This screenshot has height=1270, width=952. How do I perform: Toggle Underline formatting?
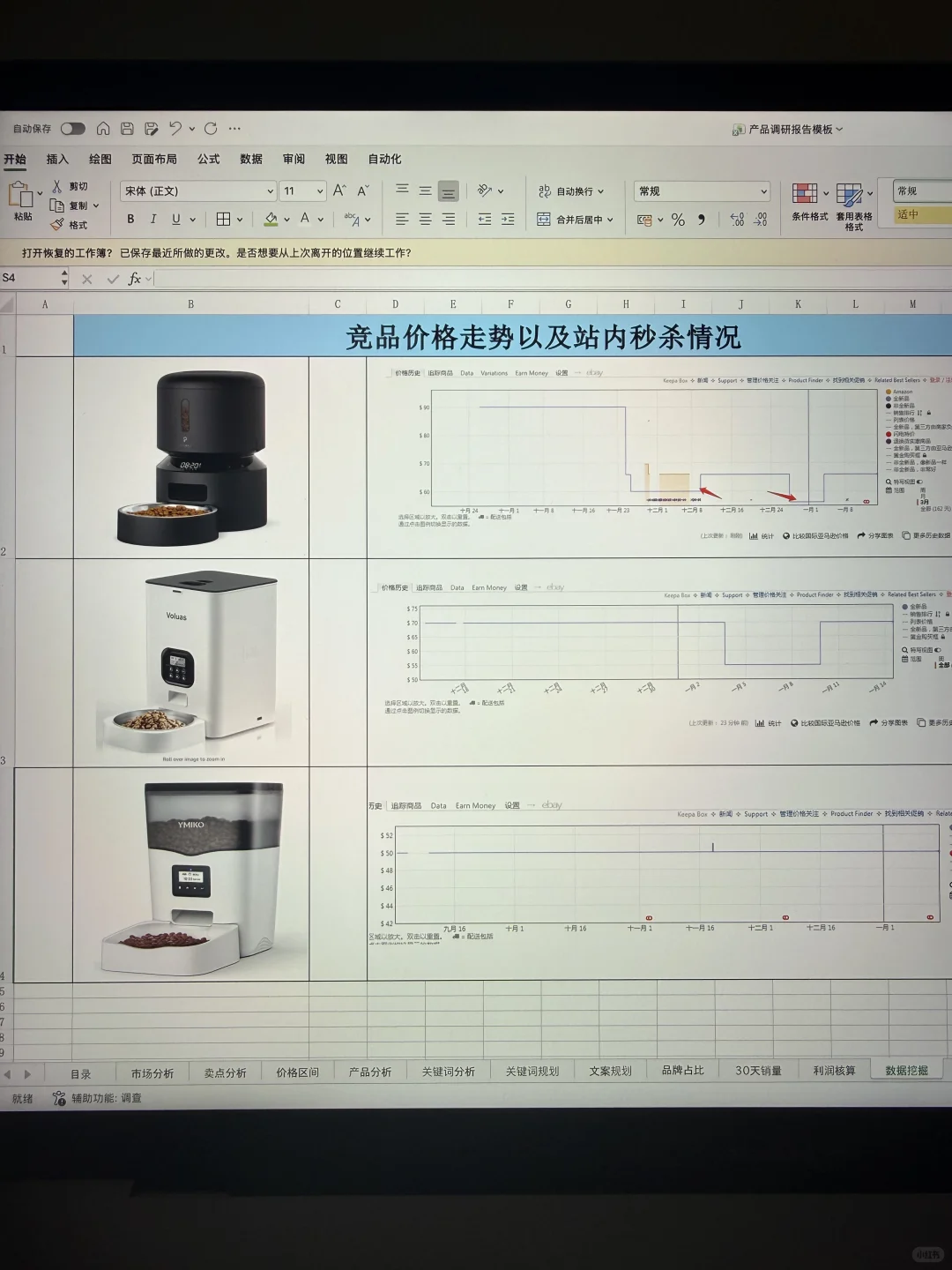click(175, 218)
